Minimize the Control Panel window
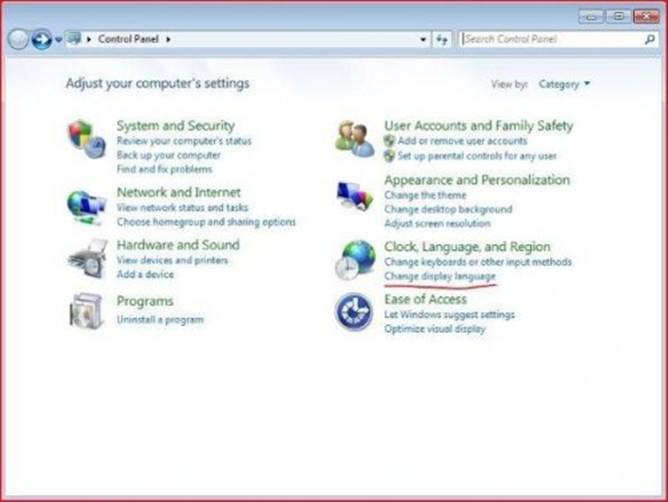668x502 pixels. coord(591,16)
